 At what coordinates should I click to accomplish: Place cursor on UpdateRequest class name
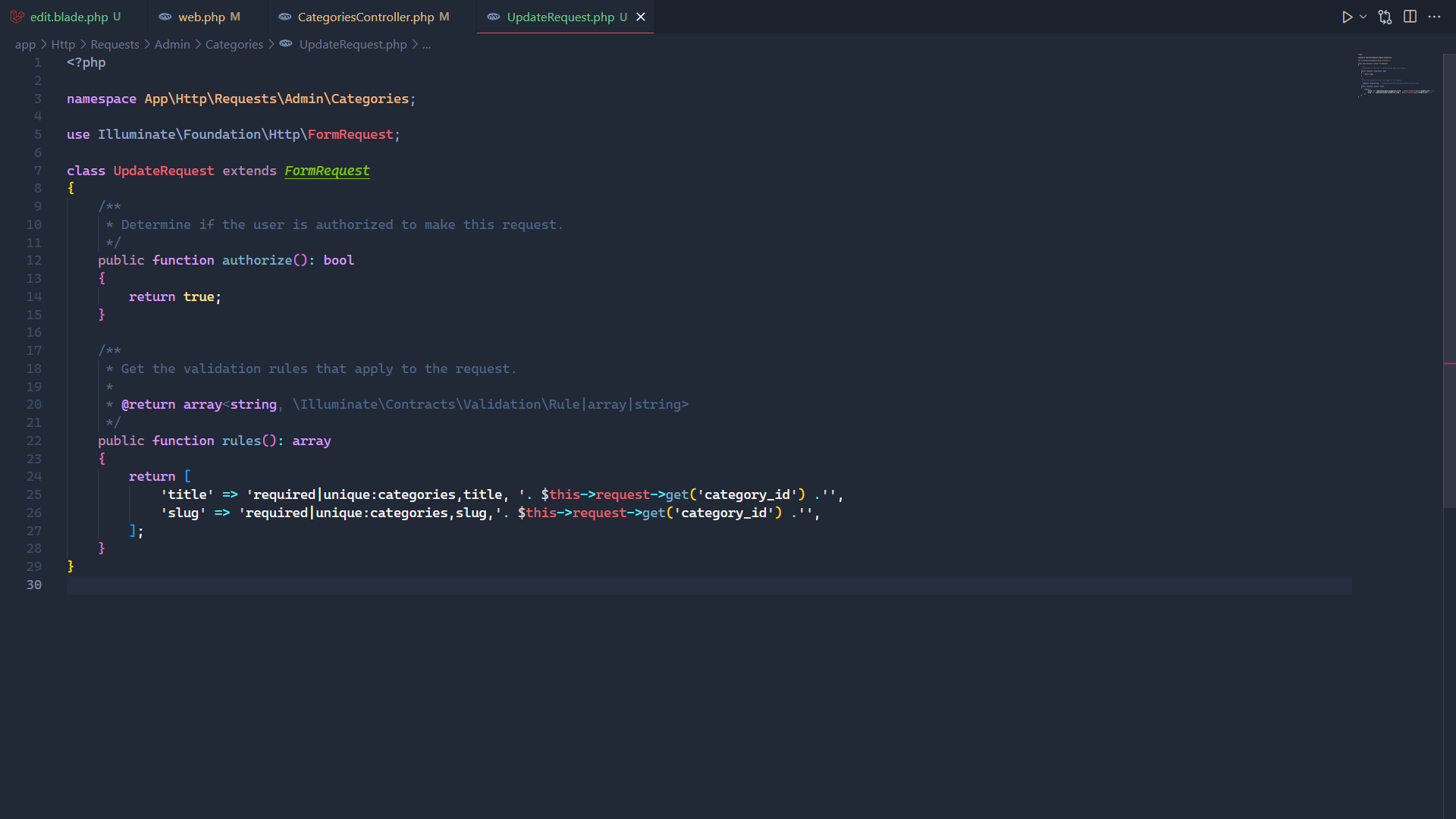pyautogui.click(x=164, y=171)
